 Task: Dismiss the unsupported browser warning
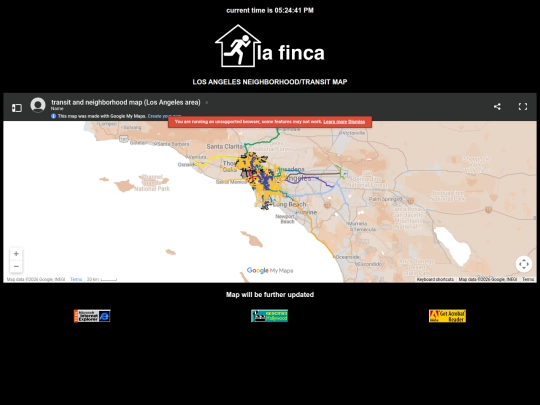point(356,122)
